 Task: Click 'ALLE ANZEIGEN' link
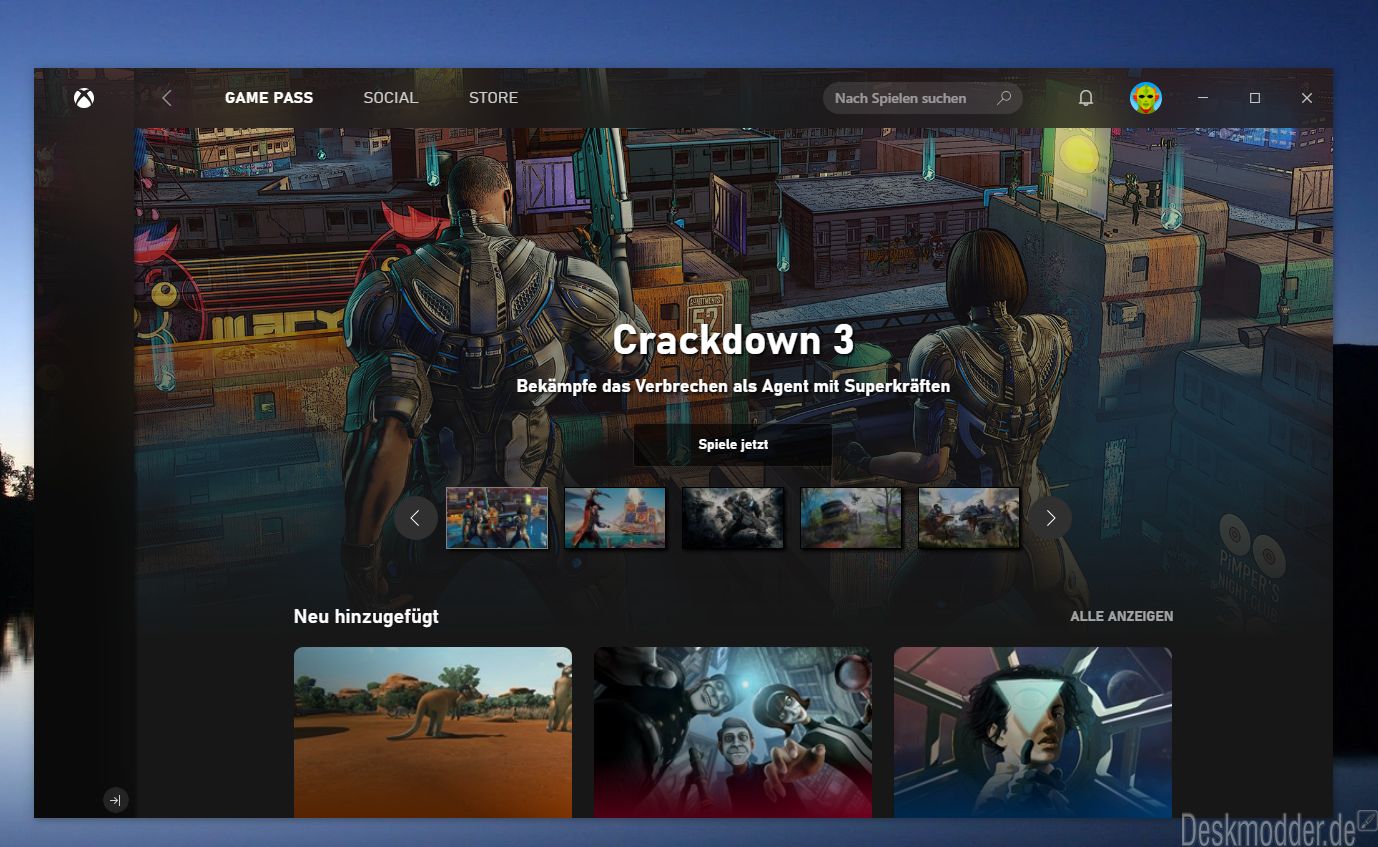1122,617
